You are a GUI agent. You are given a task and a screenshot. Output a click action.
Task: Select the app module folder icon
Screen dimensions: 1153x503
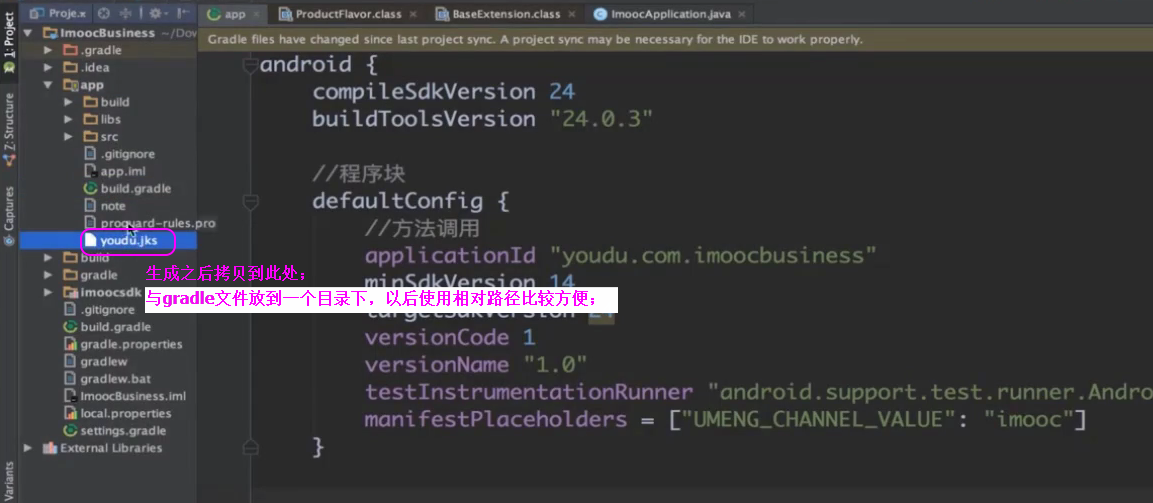[71, 85]
